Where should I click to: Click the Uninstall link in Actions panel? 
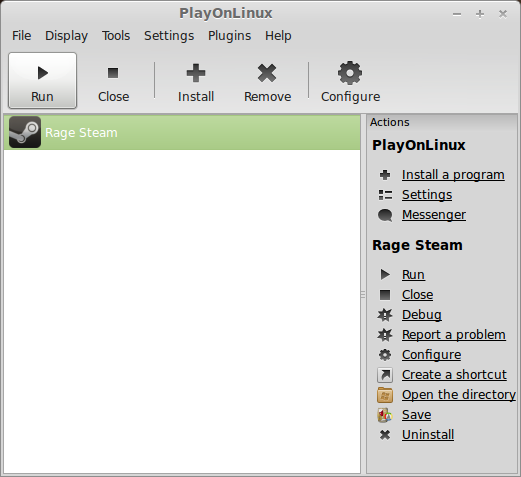point(428,435)
